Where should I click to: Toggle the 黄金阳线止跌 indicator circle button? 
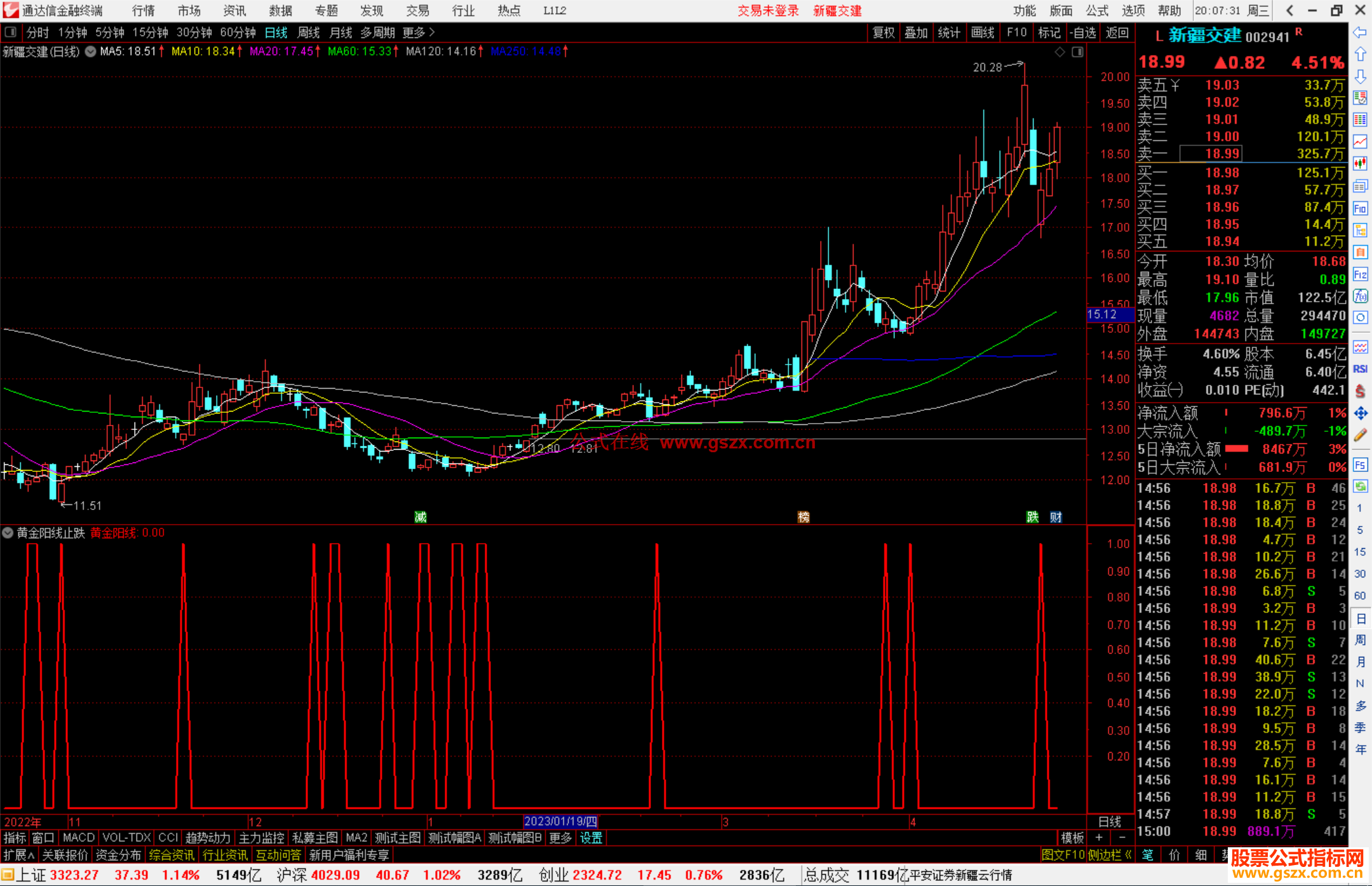(x=8, y=533)
